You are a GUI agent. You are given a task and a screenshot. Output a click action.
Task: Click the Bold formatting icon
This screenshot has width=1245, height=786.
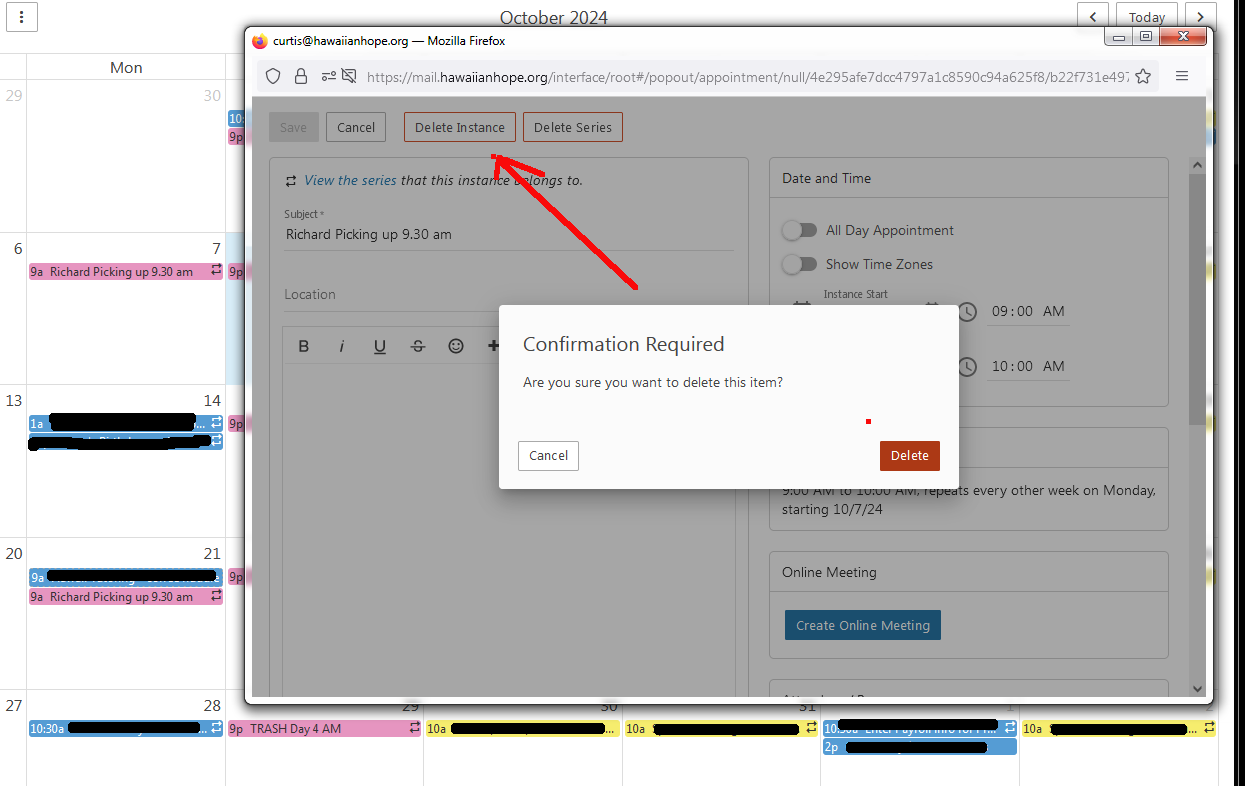coord(304,346)
